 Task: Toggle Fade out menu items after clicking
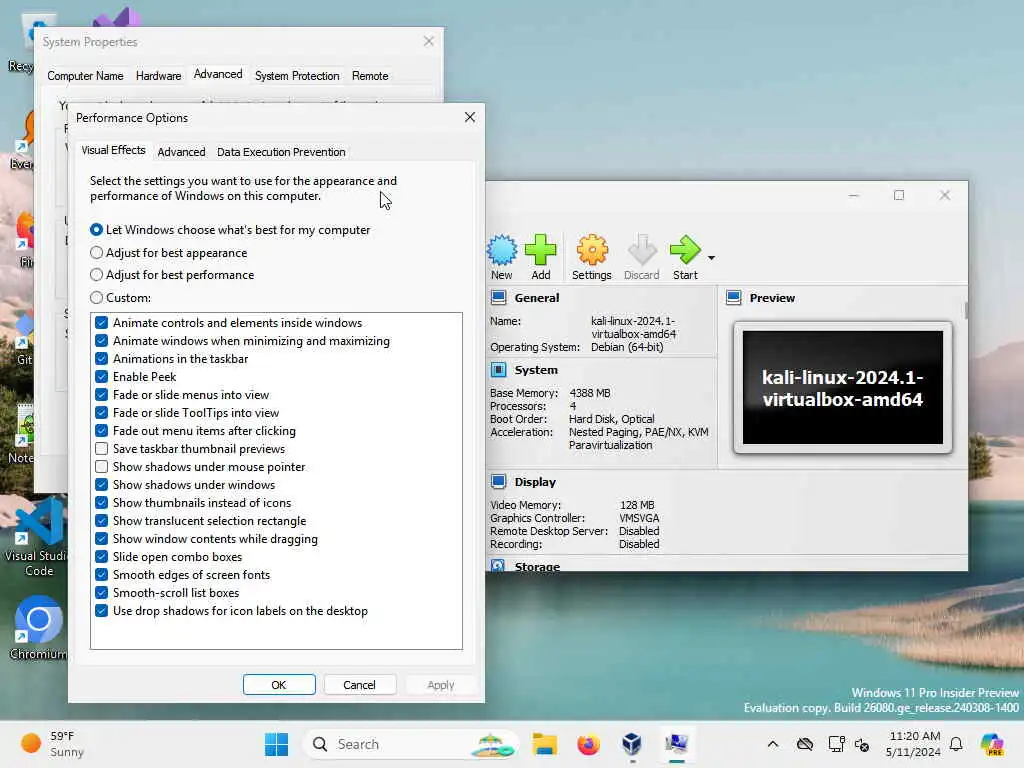click(101, 431)
